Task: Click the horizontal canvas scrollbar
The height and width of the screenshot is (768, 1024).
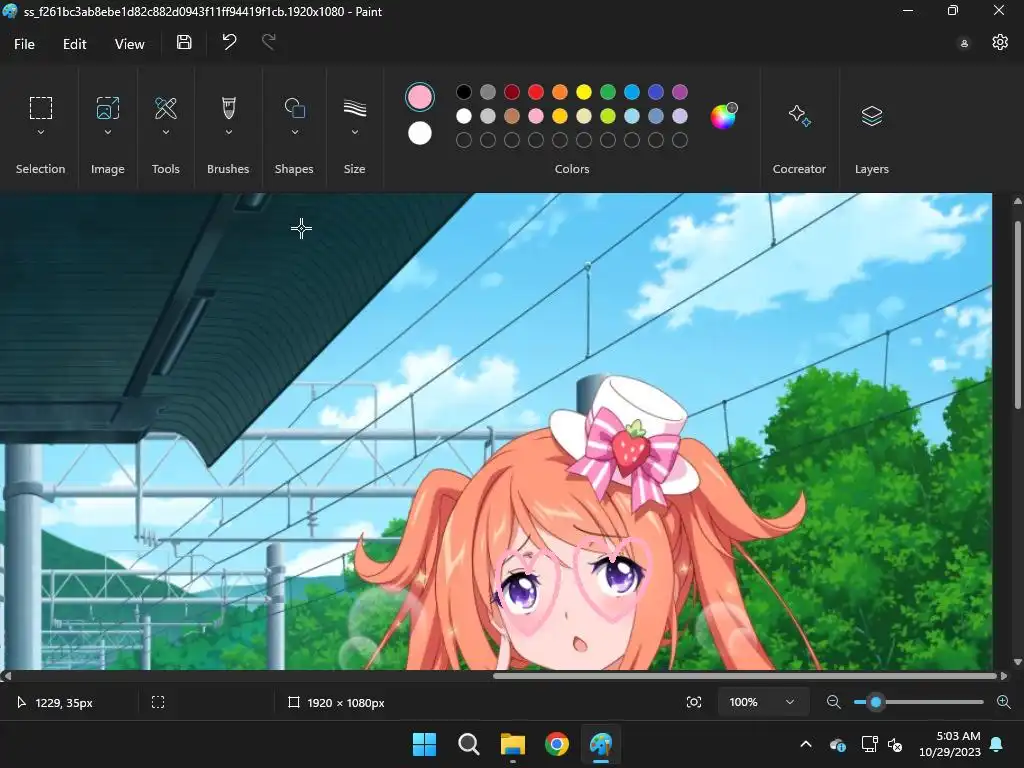Action: click(x=745, y=676)
